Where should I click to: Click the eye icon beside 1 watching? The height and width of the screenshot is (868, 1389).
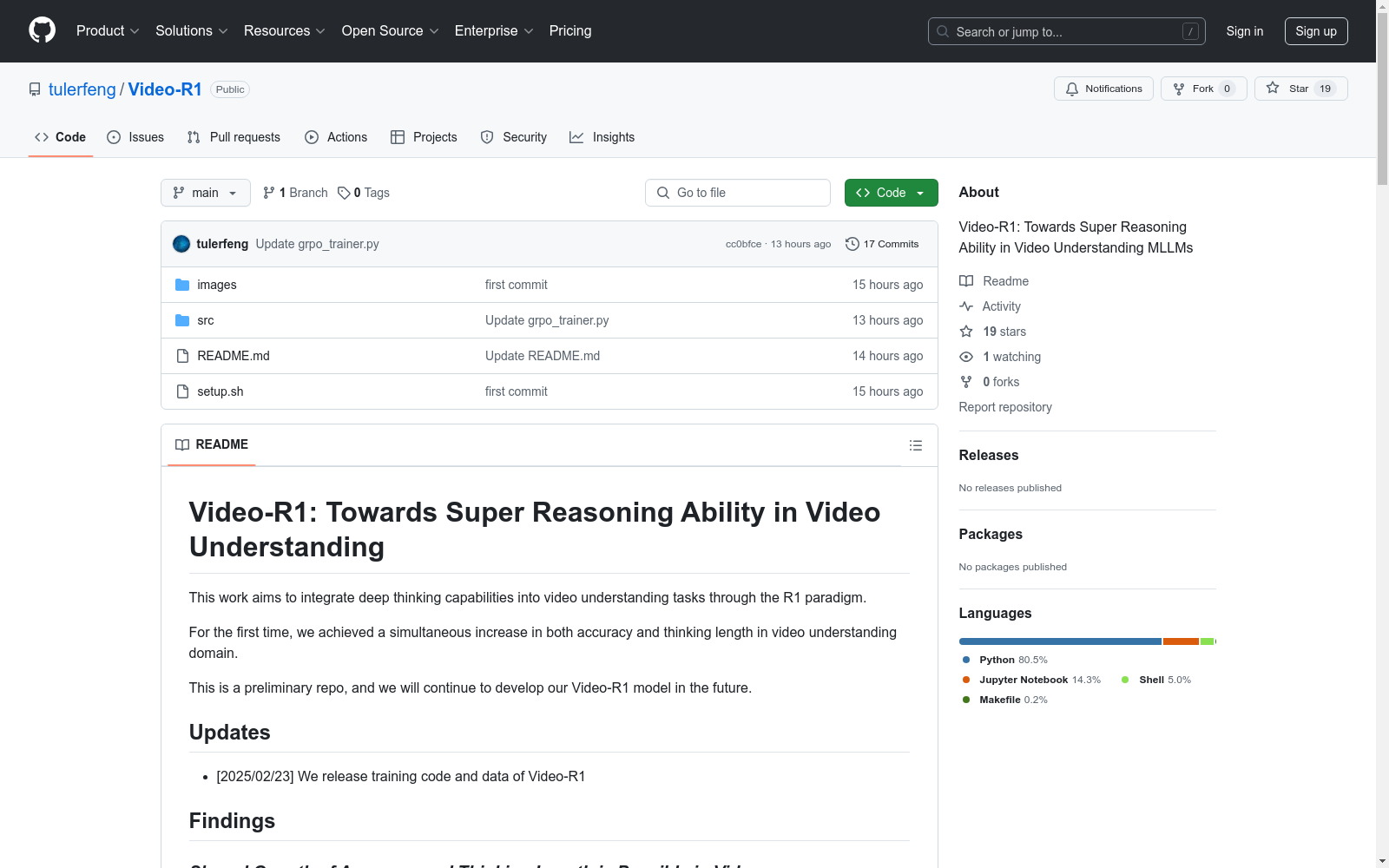(966, 357)
